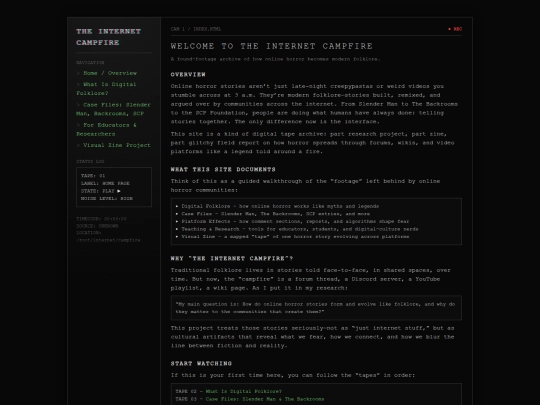Click the WHAT THIS SITE DOCUMENTS heading
Screen dimensions: 540x405
tap(223, 169)
